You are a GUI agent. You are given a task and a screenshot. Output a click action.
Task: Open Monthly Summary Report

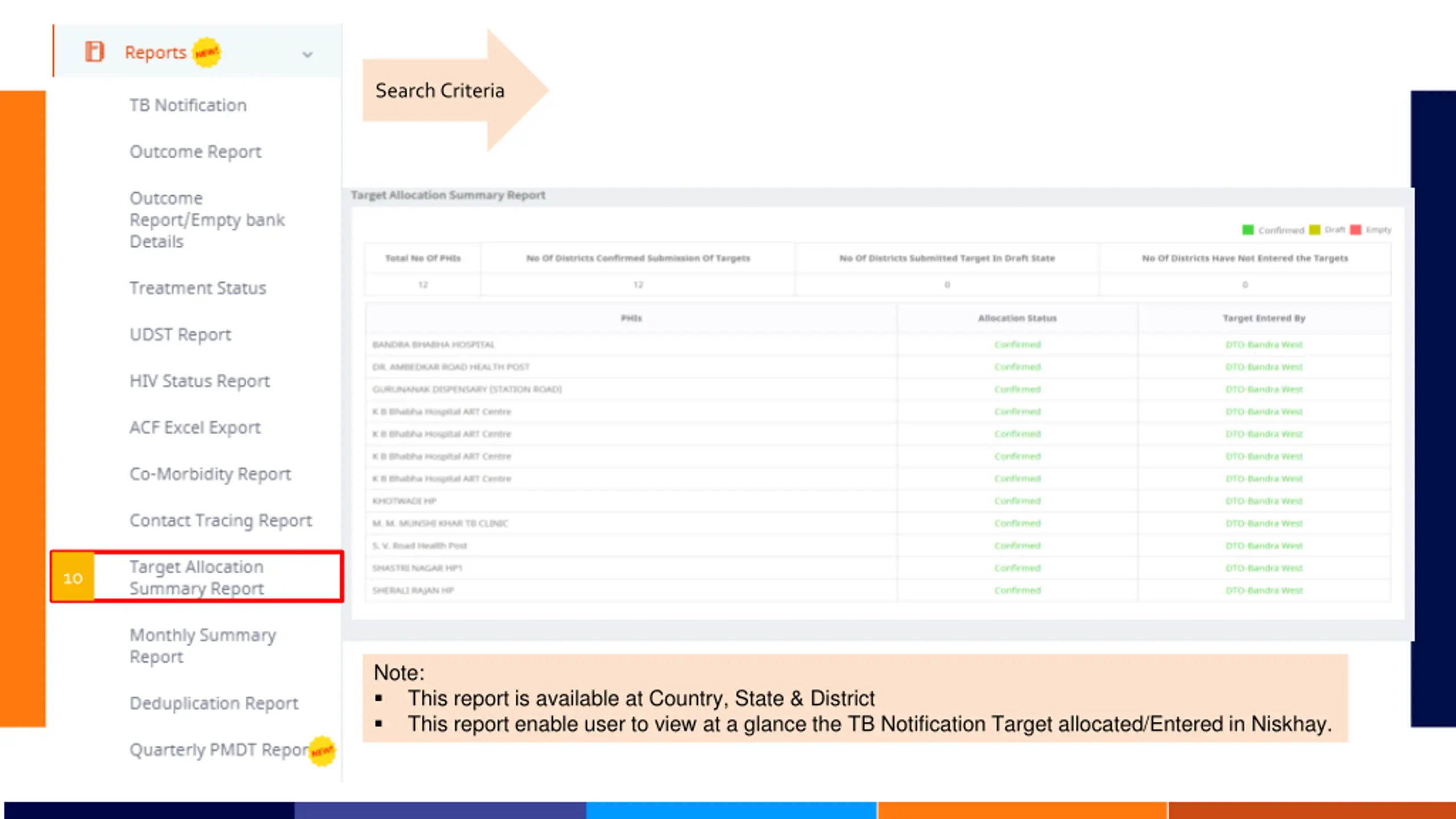[203, 646]
